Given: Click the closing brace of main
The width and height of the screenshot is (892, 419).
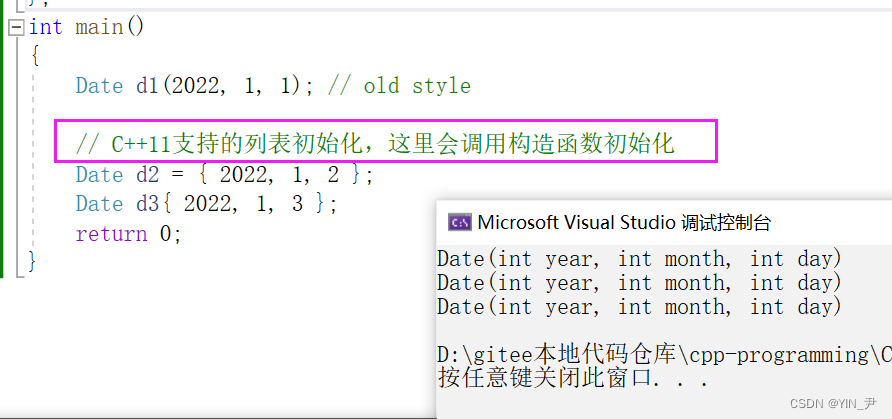Looking at the screenshot, I should pyautogui.click(x=33, y=262).
